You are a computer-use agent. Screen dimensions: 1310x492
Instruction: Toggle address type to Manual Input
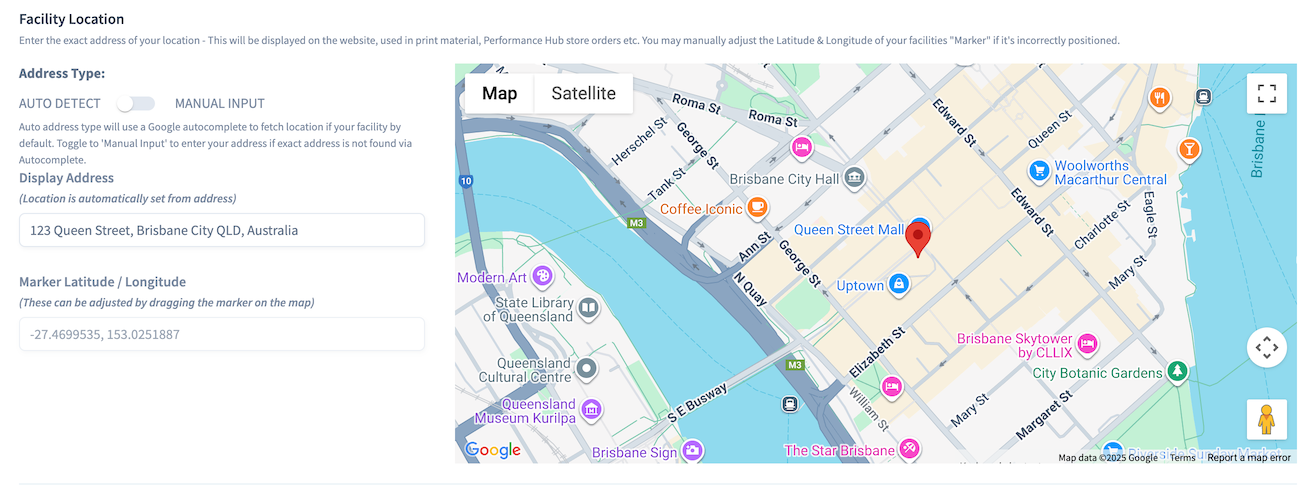(x=136, y=103)
